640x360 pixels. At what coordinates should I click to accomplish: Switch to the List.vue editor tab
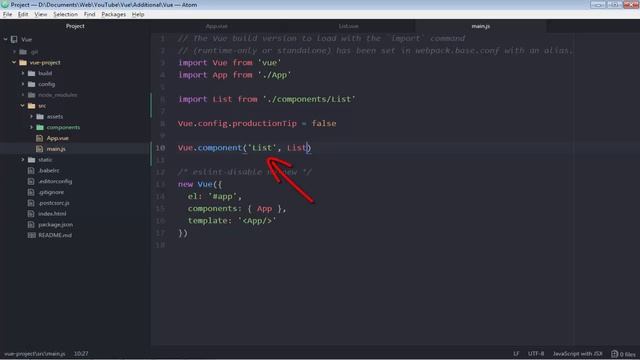349,26
